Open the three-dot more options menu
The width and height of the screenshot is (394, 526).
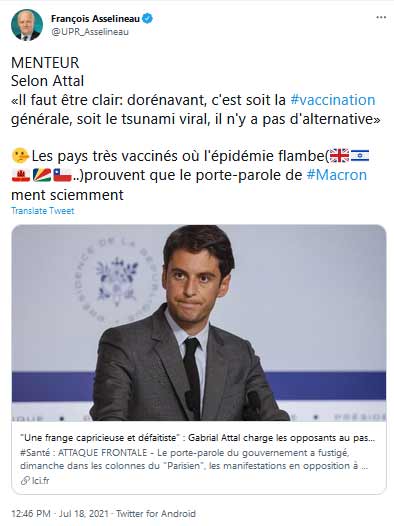(381, 17)
